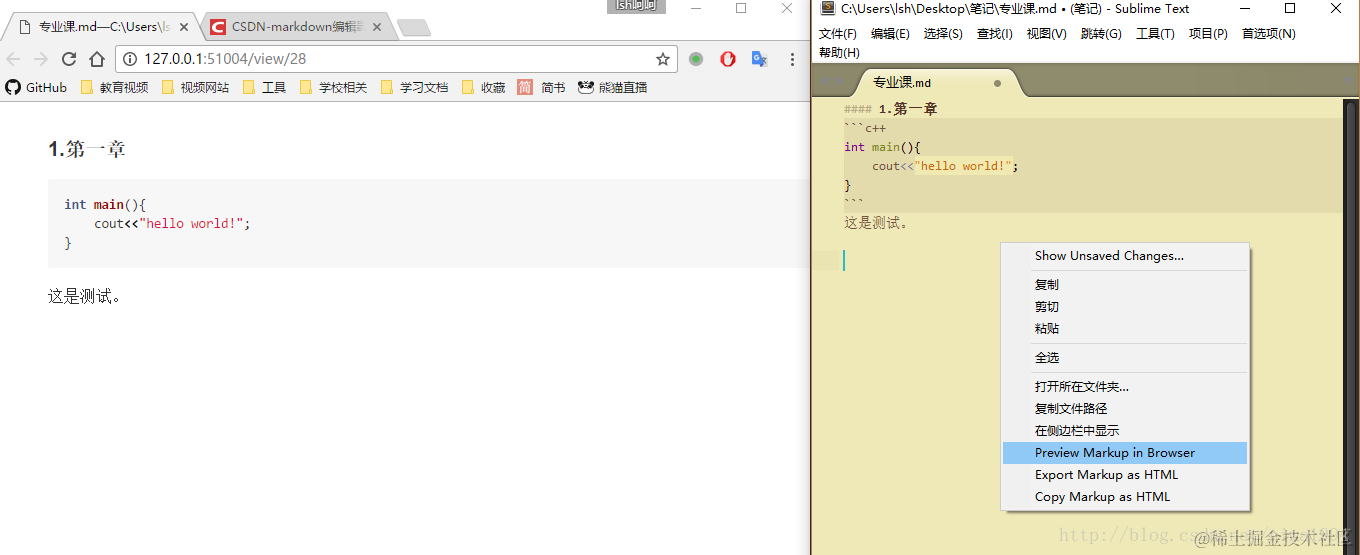Go to Chrome home page icon
This screenshot has width=1360, height=555.
pyautogui.click(x=97, y=59)
